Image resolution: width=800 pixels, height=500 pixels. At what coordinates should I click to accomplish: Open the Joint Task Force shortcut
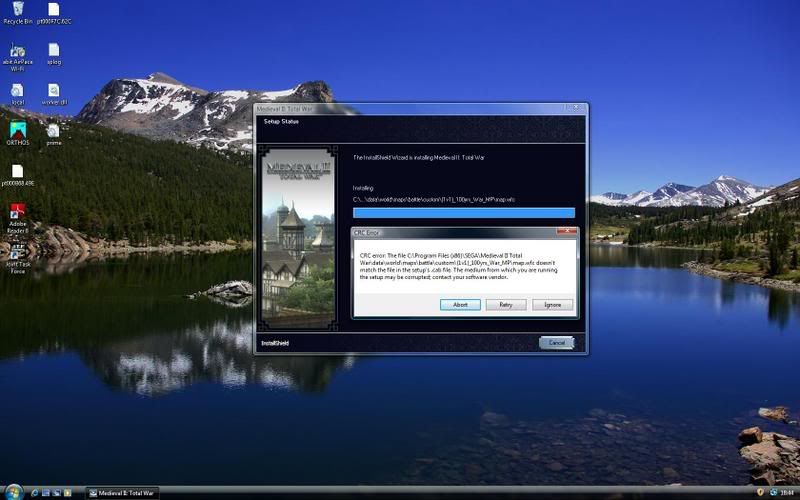[18, 259]
